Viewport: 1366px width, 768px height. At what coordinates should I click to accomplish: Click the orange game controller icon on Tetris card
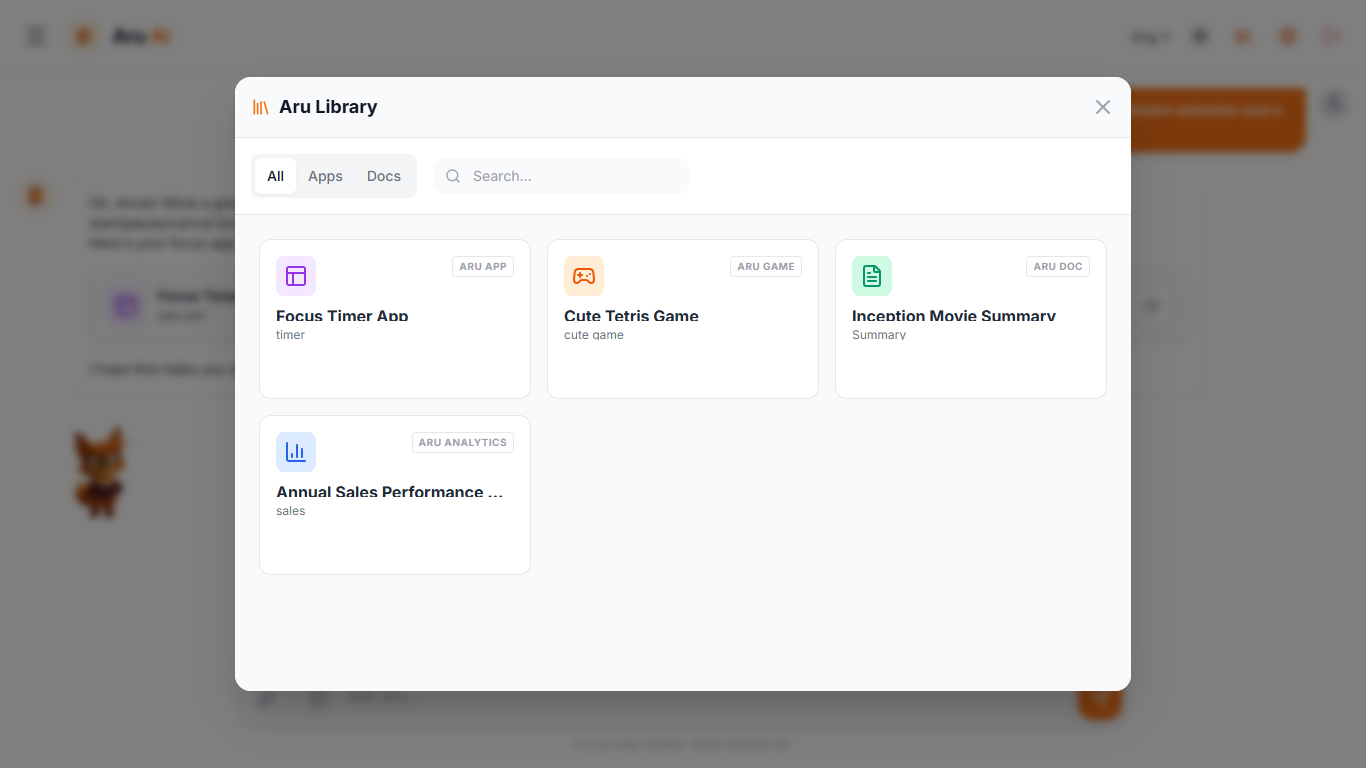[x=584, y=275]
